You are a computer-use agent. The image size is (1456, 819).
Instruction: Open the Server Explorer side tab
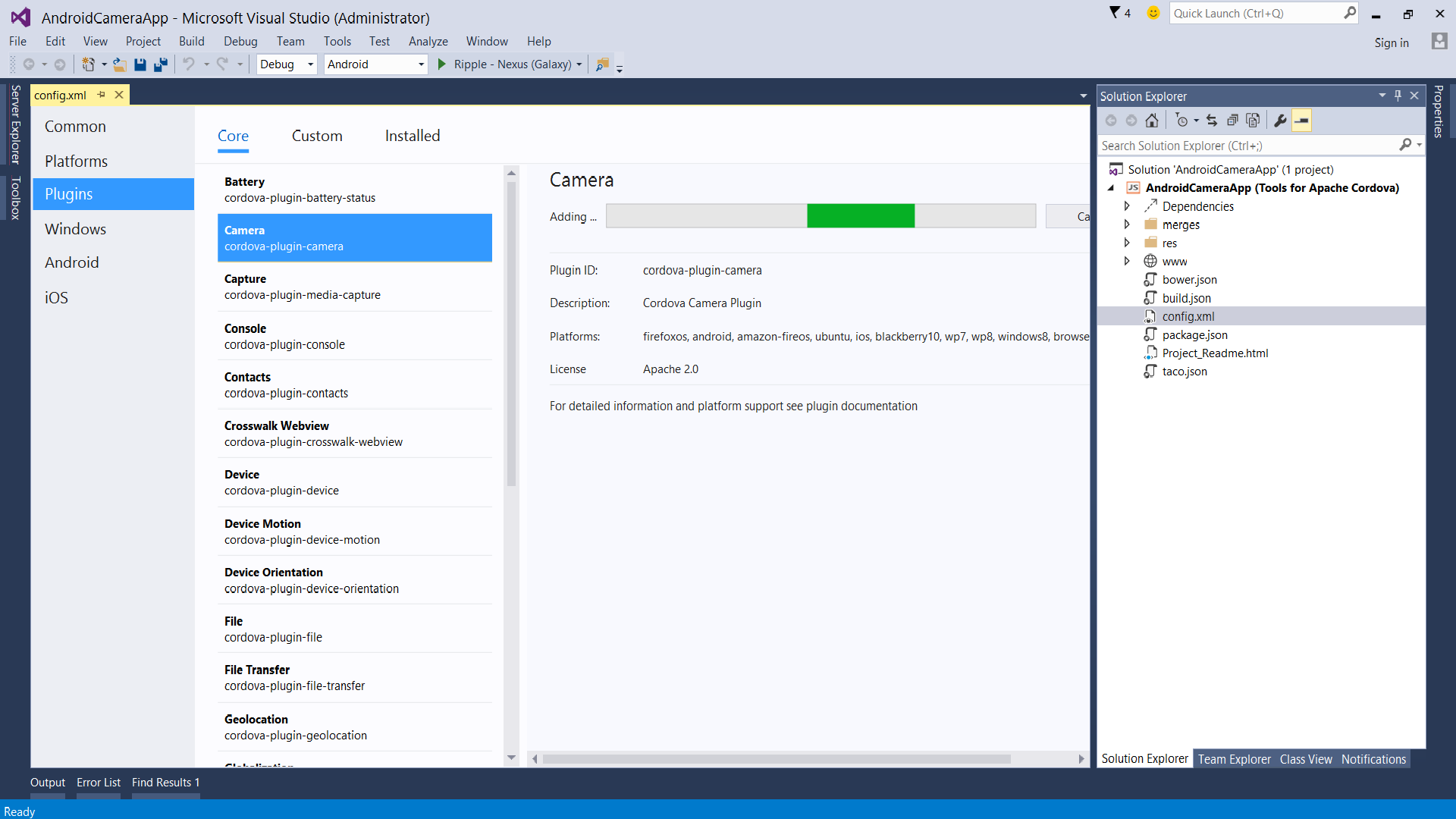pyautogui.click(x=15, y=124)
